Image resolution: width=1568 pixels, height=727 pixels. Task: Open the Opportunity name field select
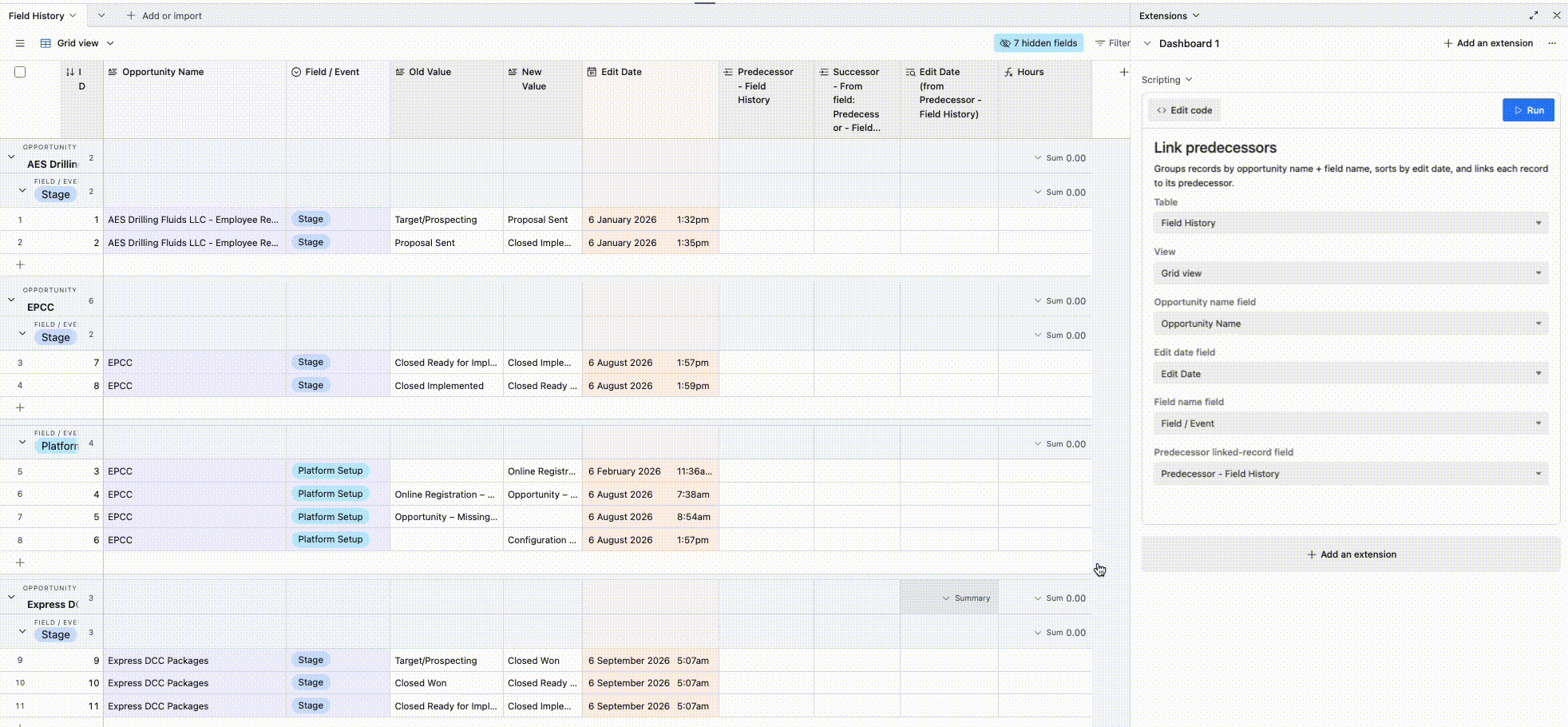pos(1351,324)
